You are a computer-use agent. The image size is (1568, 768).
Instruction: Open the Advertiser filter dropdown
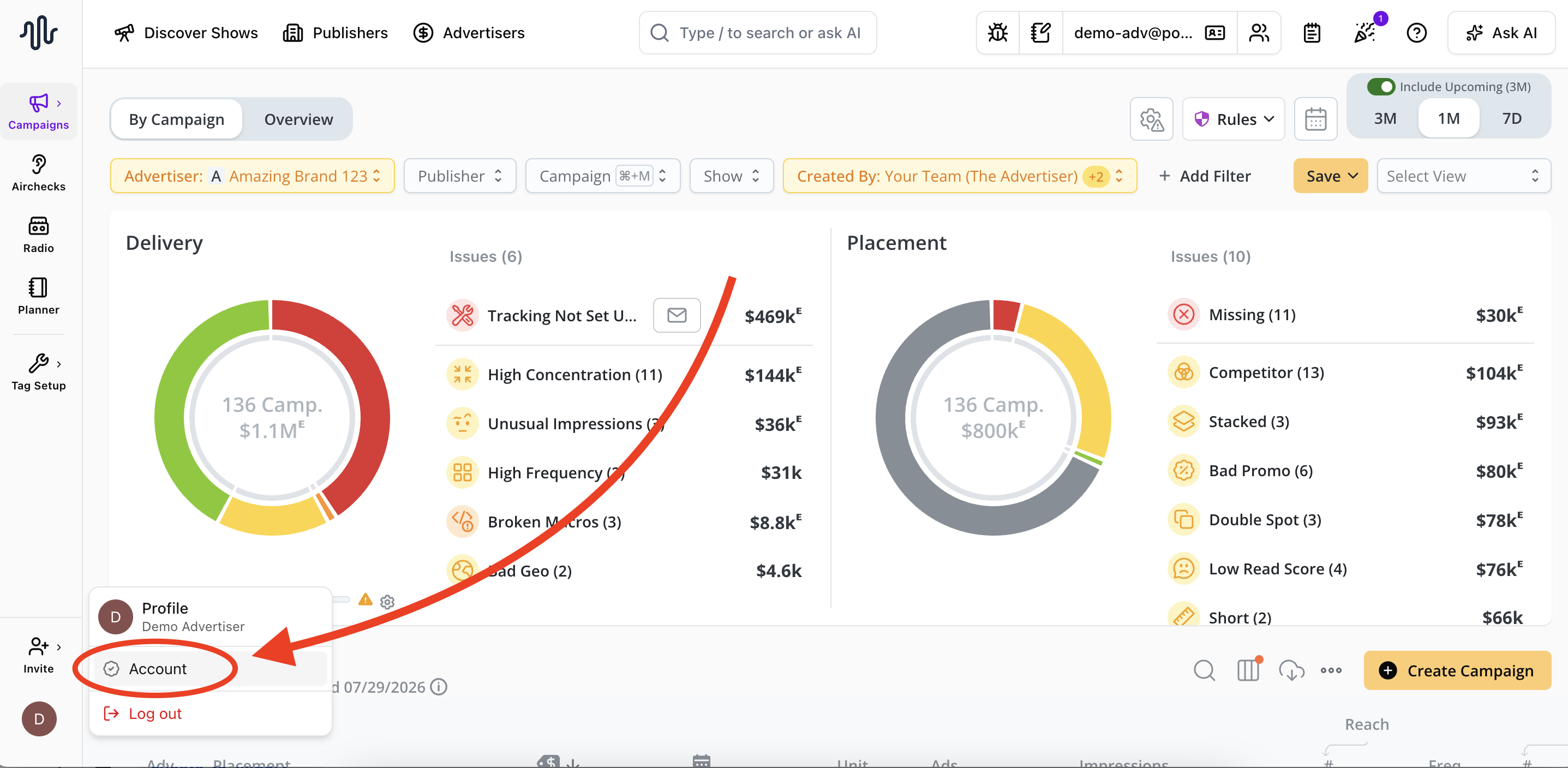253,176
